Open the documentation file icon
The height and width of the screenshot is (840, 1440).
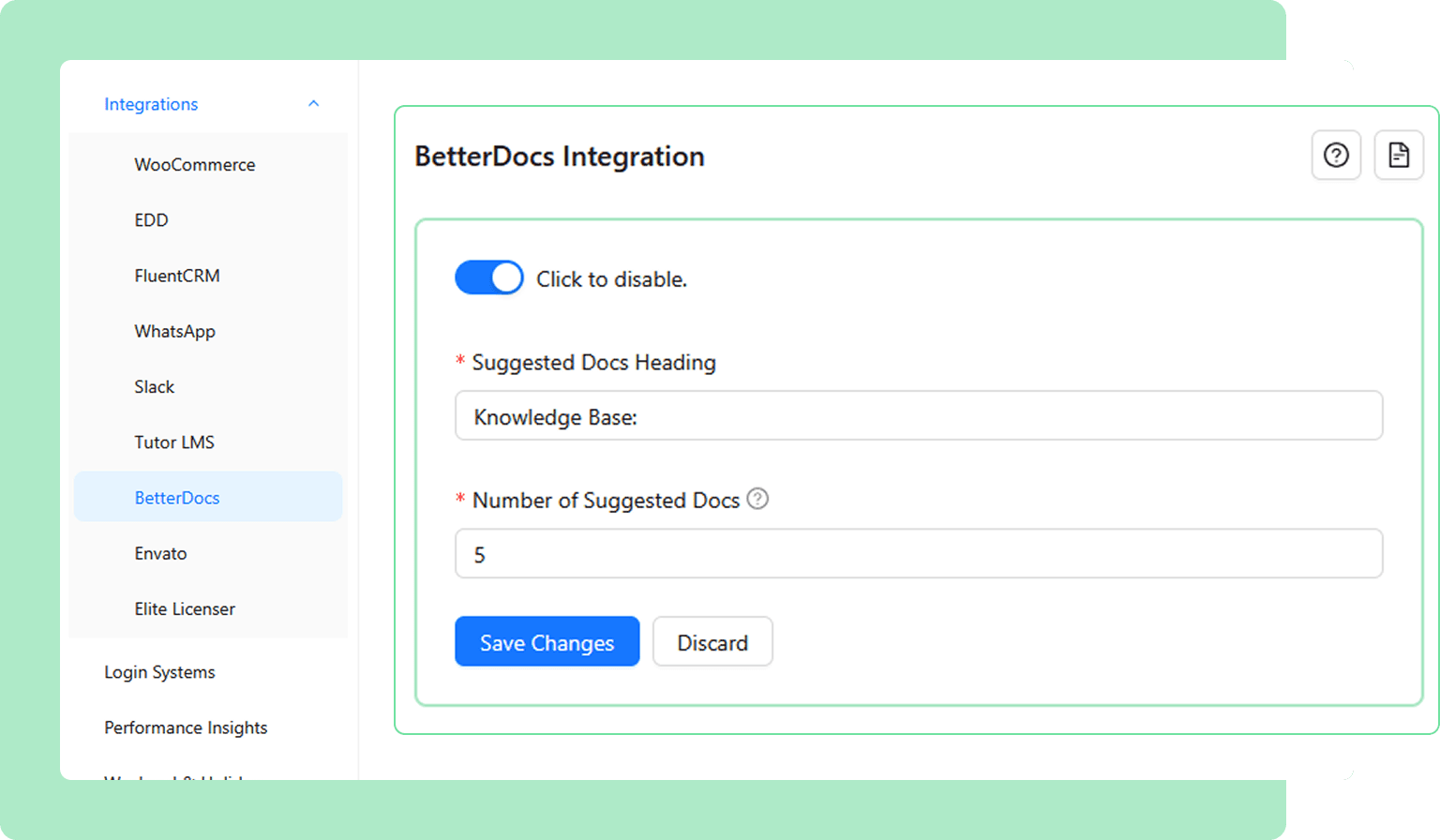pos(1399,155)
